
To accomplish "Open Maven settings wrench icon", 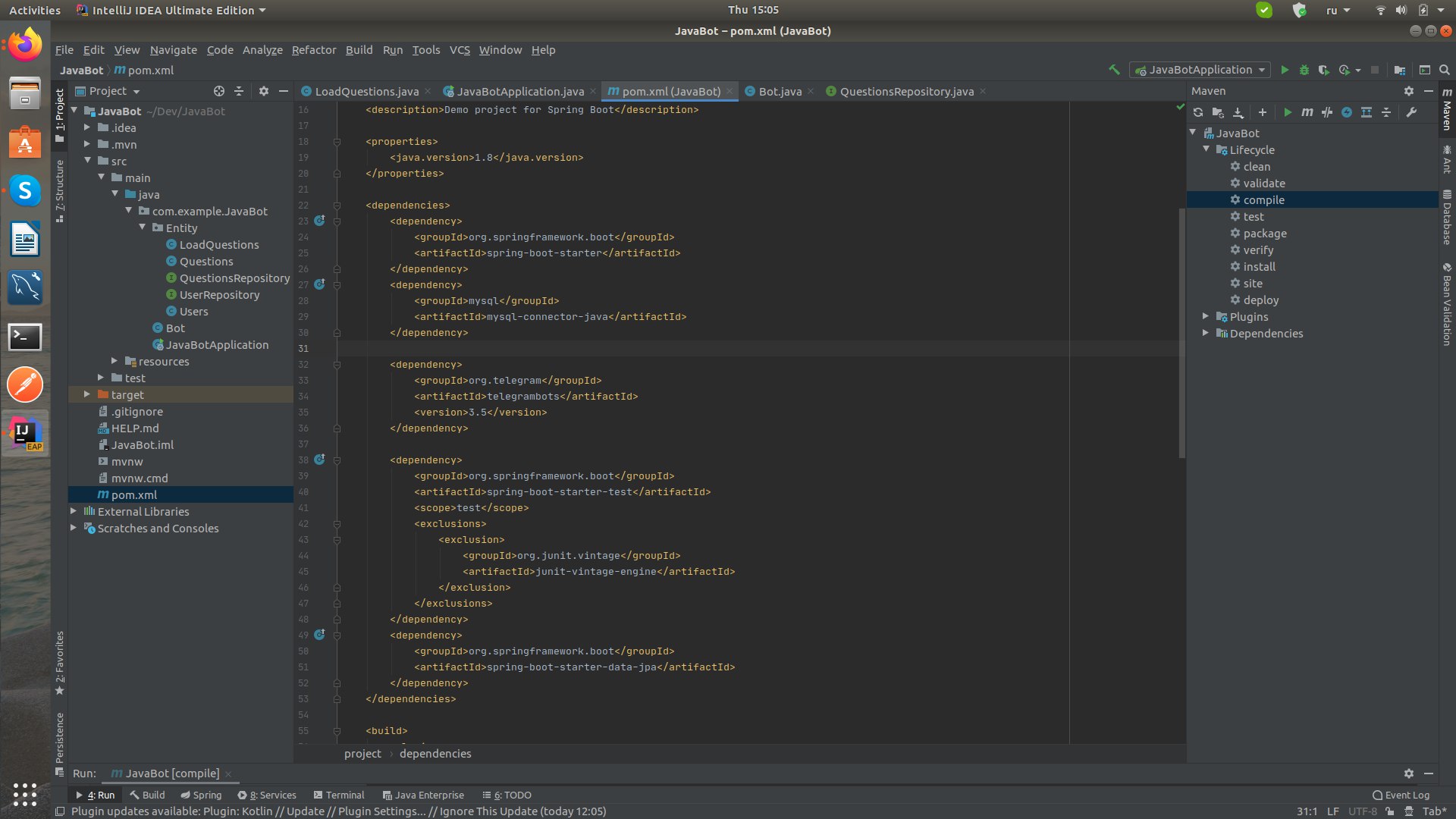I will pyautogui.click(x=1411, y=112).
